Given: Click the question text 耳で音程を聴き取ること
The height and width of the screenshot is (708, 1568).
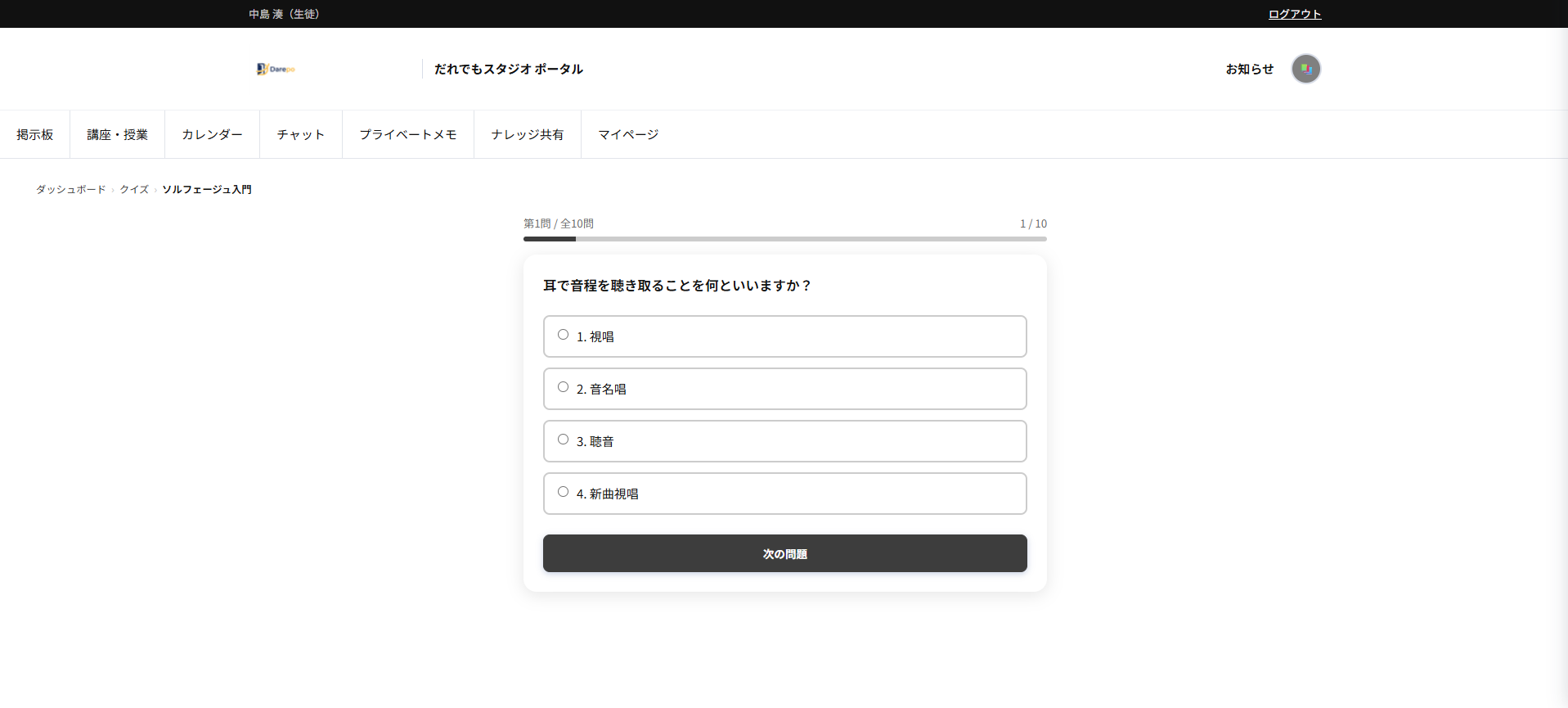Looking at the screenshot, I should (677, 286).
